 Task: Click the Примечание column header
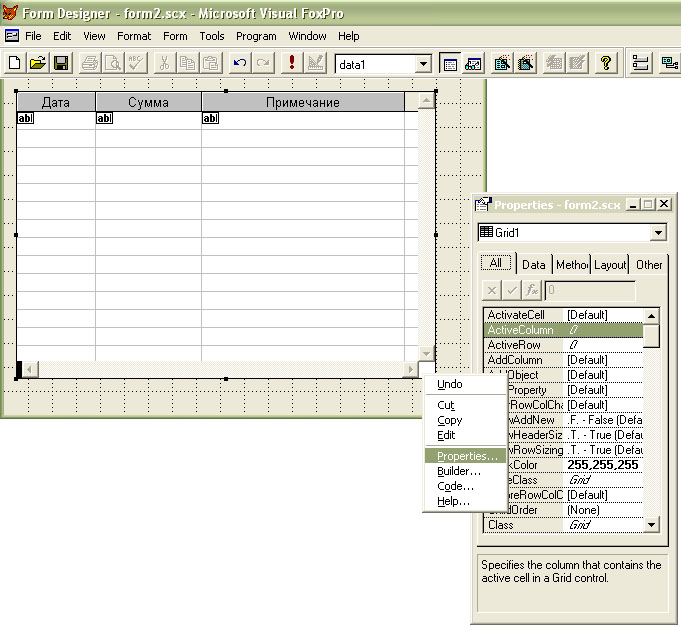coord(302,102)
